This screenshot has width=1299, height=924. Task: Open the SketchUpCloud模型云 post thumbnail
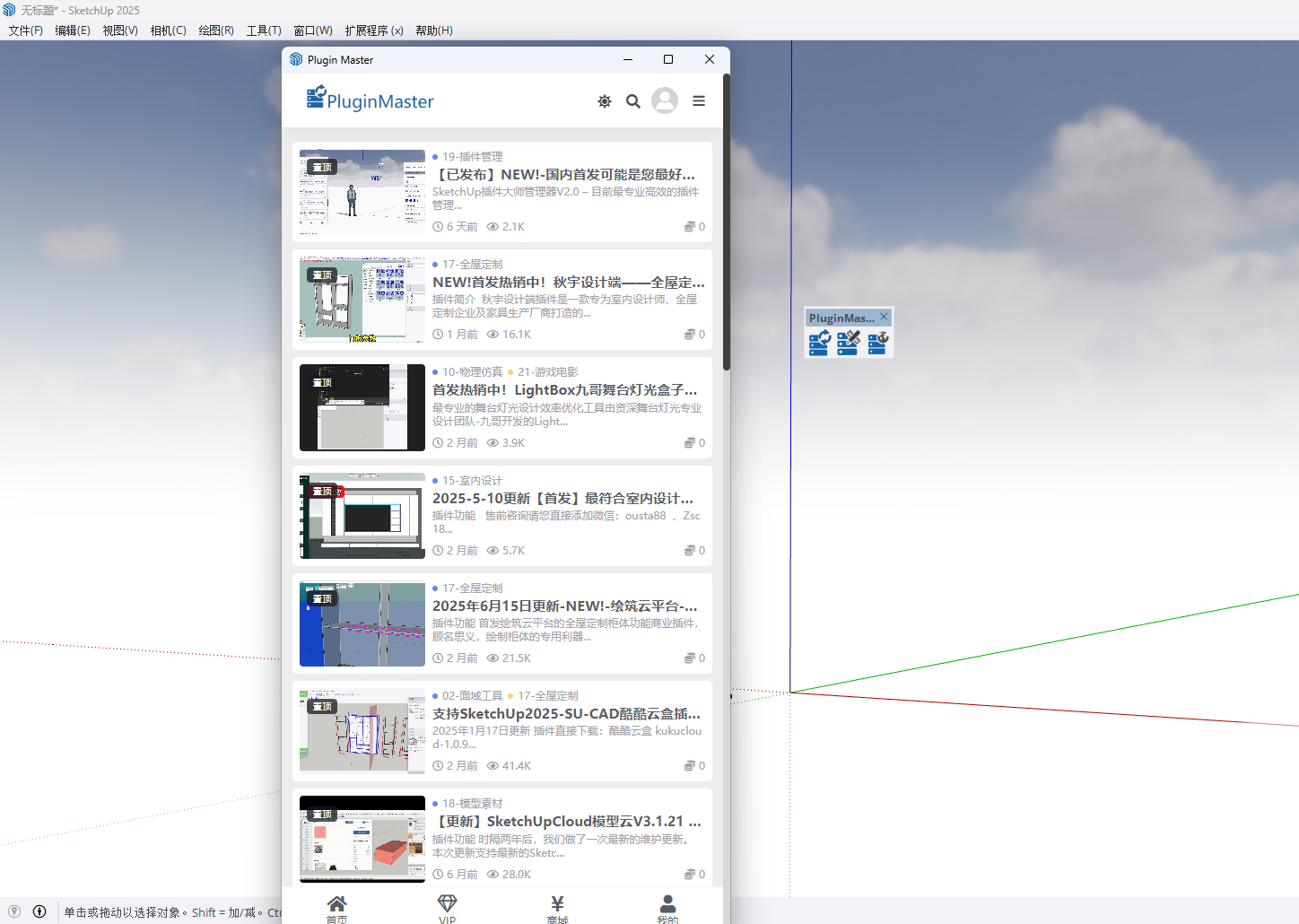[362, 839]
